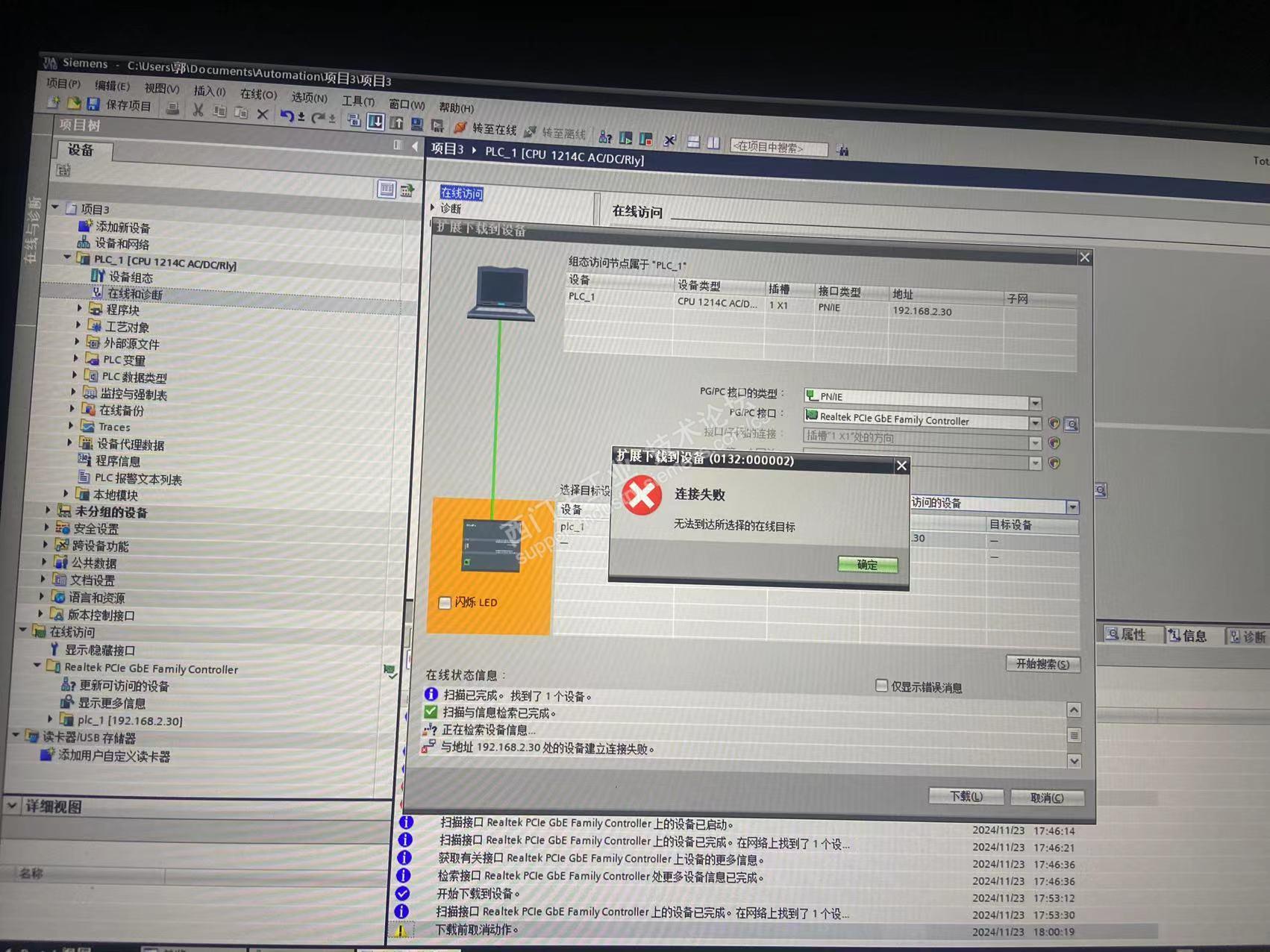Expand plc_1 [192.168.2.30] node
The image size is (1270, 952).
point(51,718)
